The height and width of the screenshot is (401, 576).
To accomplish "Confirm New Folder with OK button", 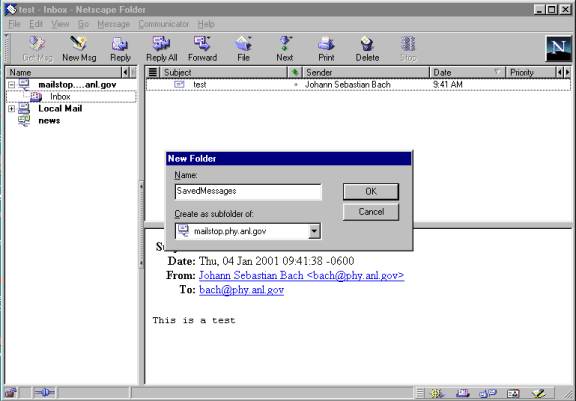I will click(x=371, y=192).
